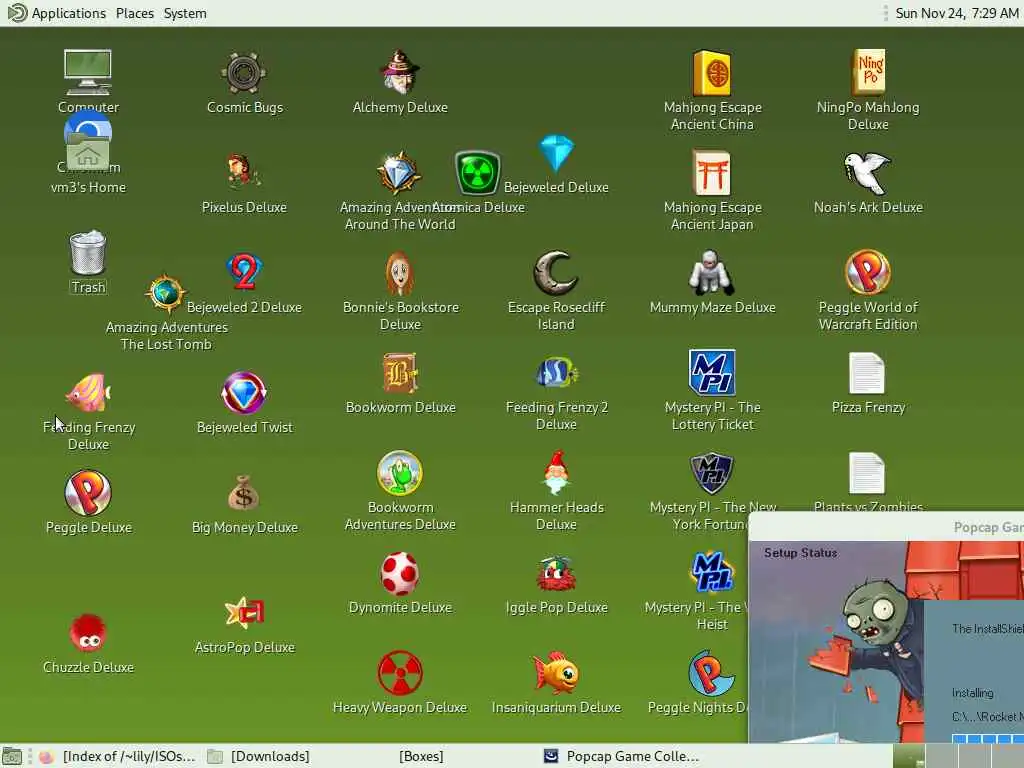The height and width of the screenshot is (768, 1024).
Task: Open NingPo MahJong Deluxe icon
Action: [868, 72]
